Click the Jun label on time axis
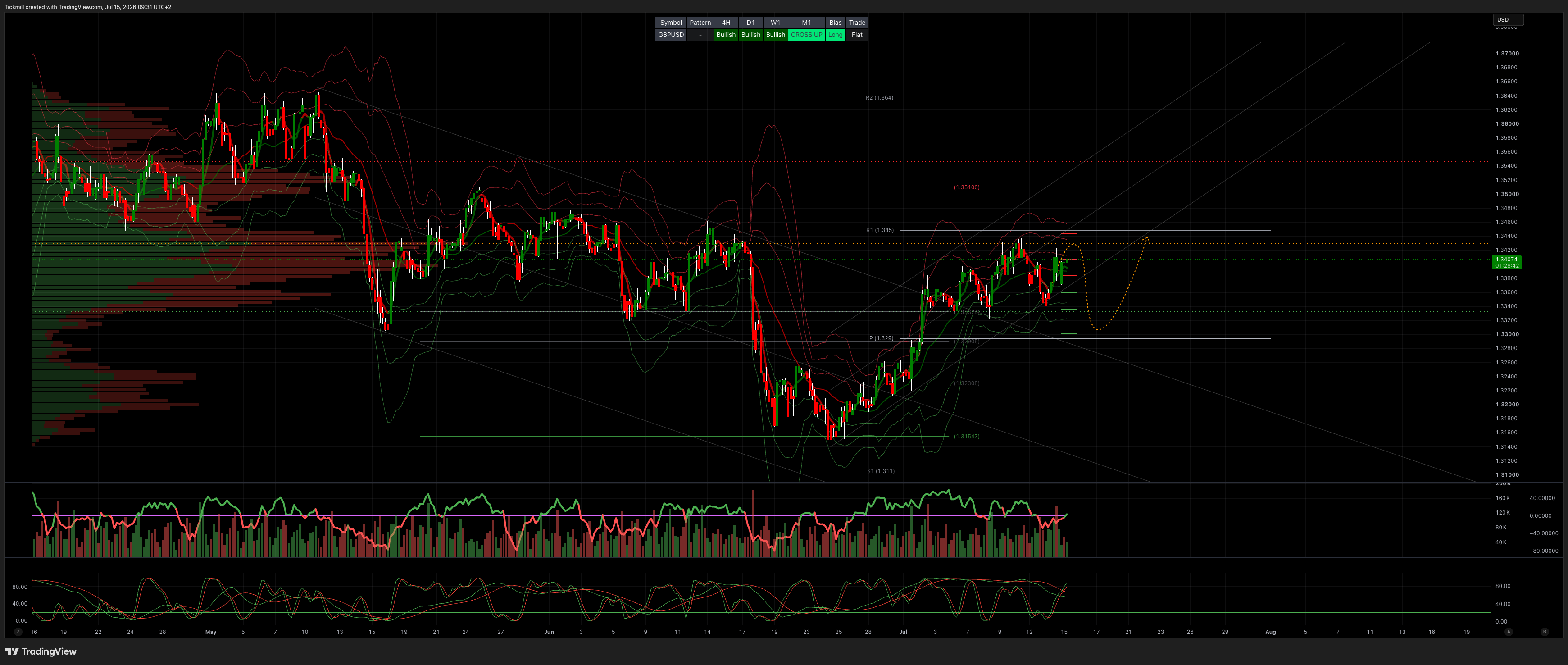 coord(549,632)
